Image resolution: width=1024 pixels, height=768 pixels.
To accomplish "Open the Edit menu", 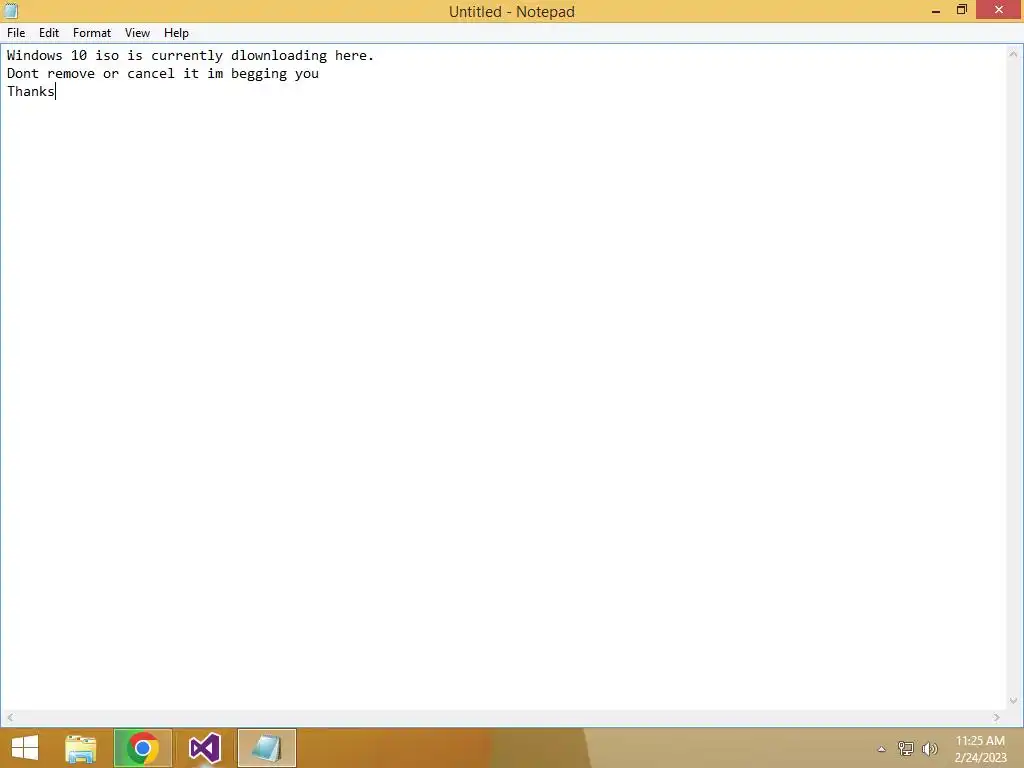I will (49, 33).
